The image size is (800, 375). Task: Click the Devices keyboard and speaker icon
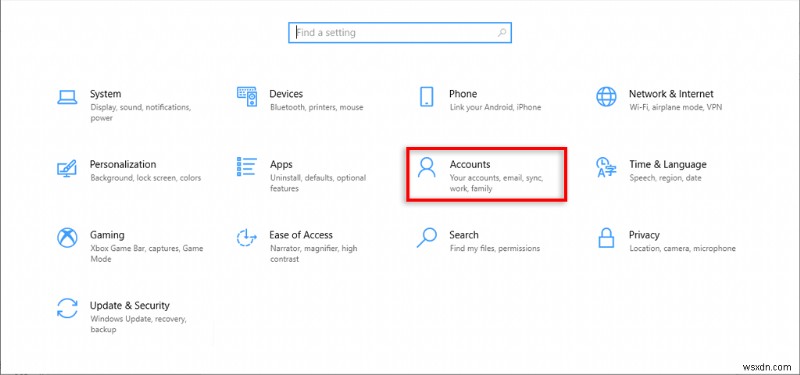point(247,96)
